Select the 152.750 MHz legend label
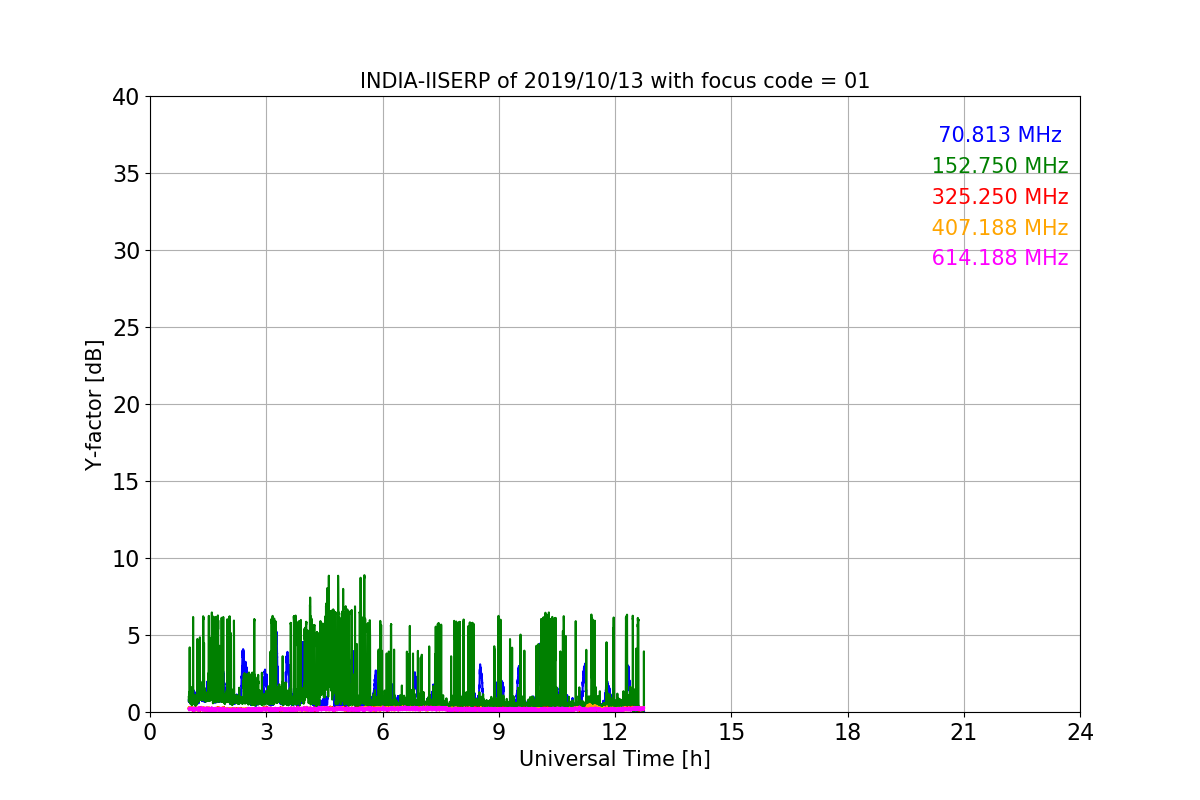 click(1000, 166)
